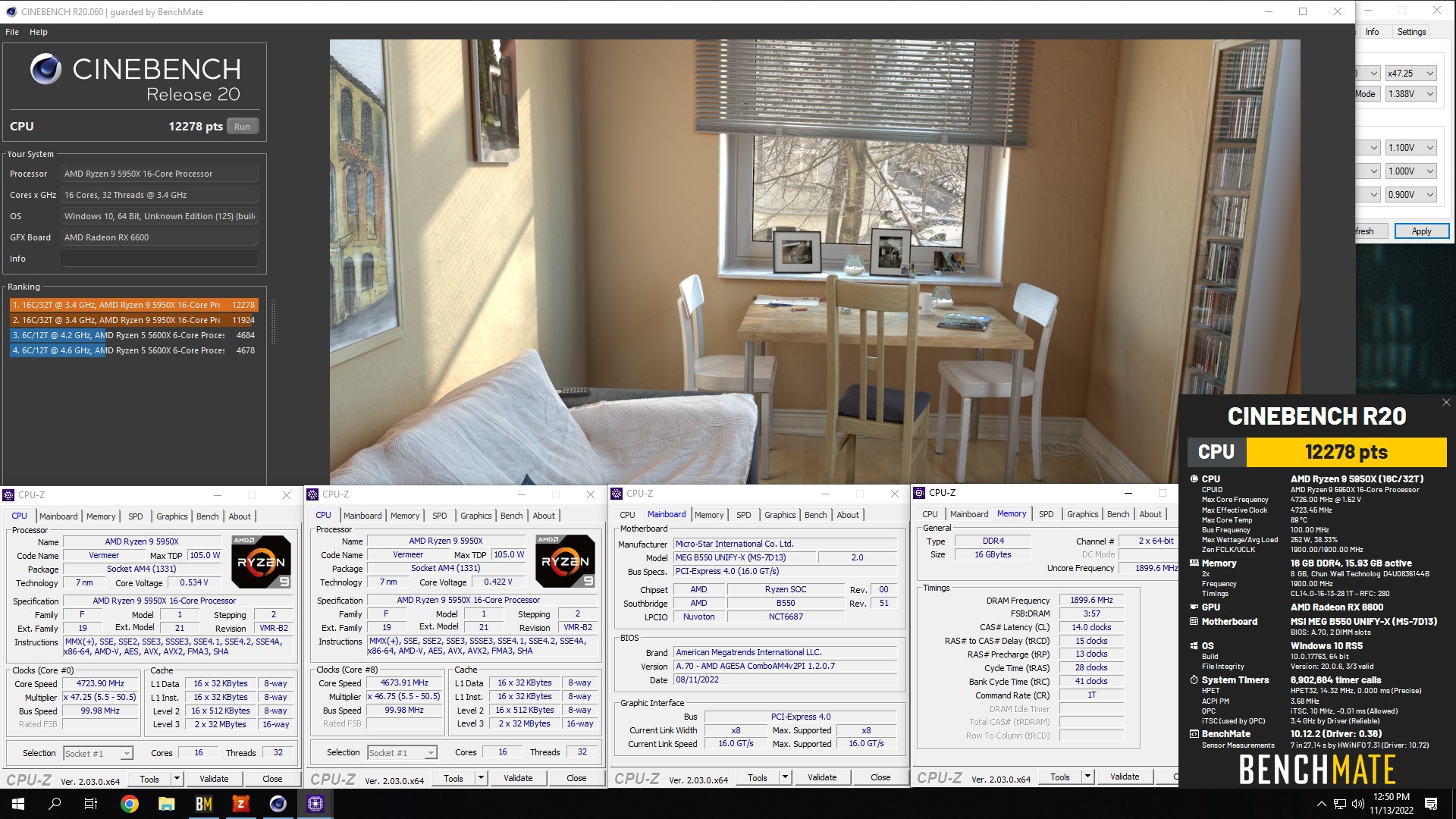Open About tab in fourth CPU-Z window
This screenshot has height=819, width=1456.
pos(1150,514)
